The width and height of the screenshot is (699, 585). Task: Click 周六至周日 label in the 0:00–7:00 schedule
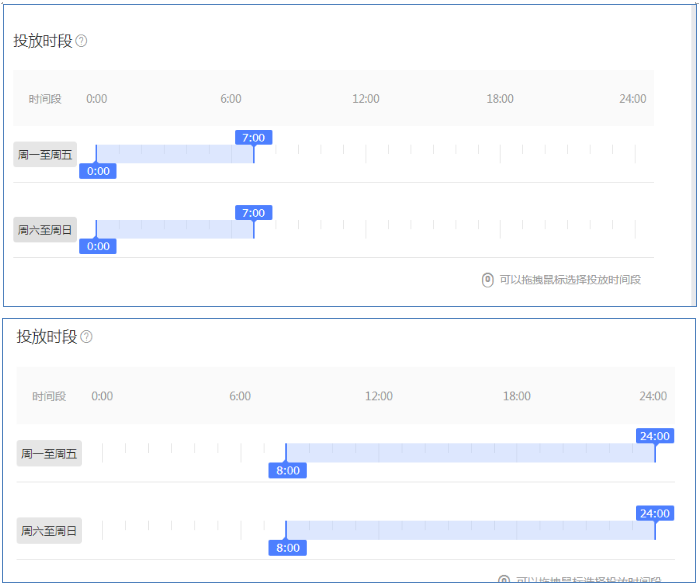pos(45,230)
